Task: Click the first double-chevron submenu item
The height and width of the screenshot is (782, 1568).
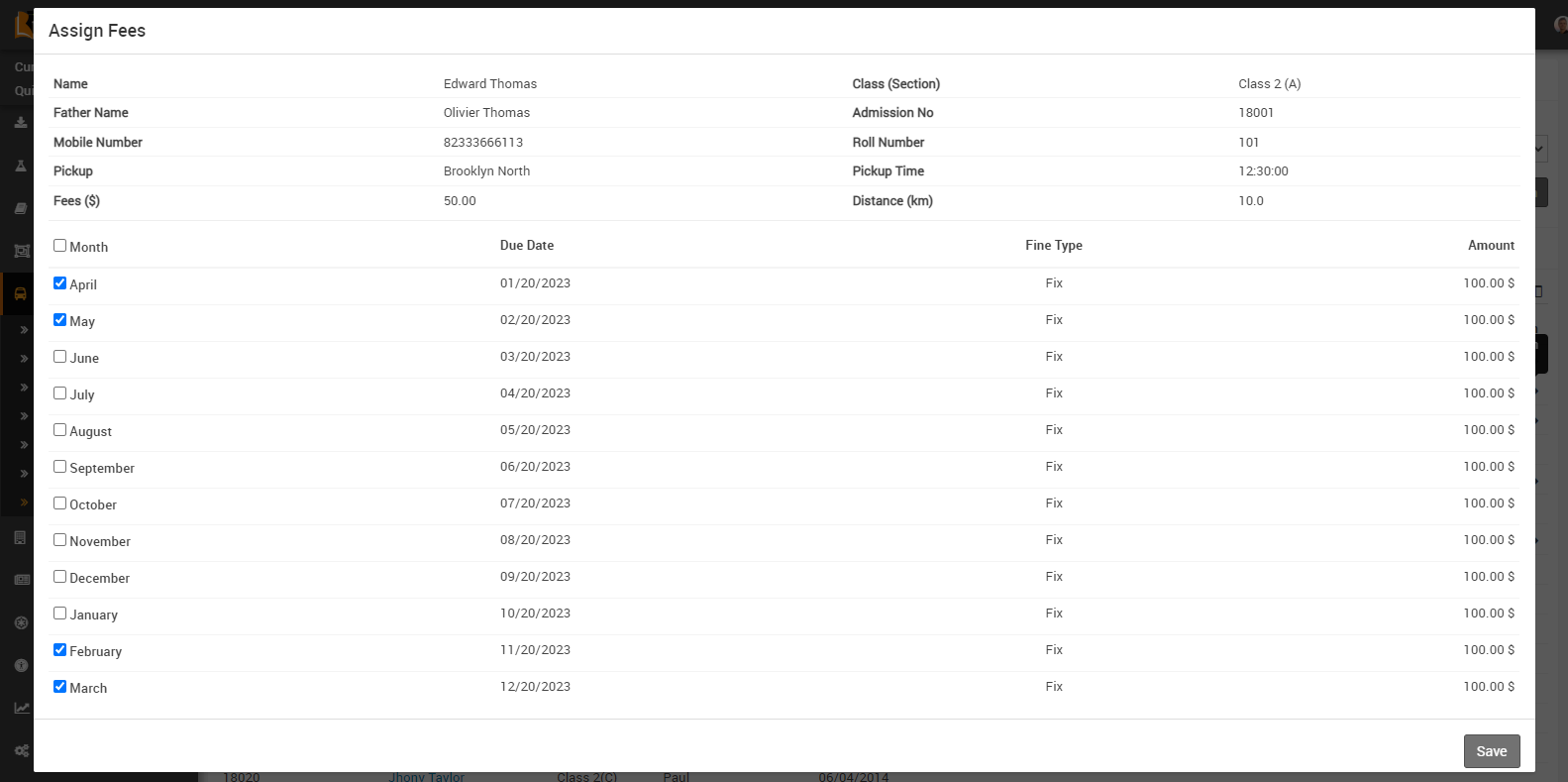Action: 24,330
